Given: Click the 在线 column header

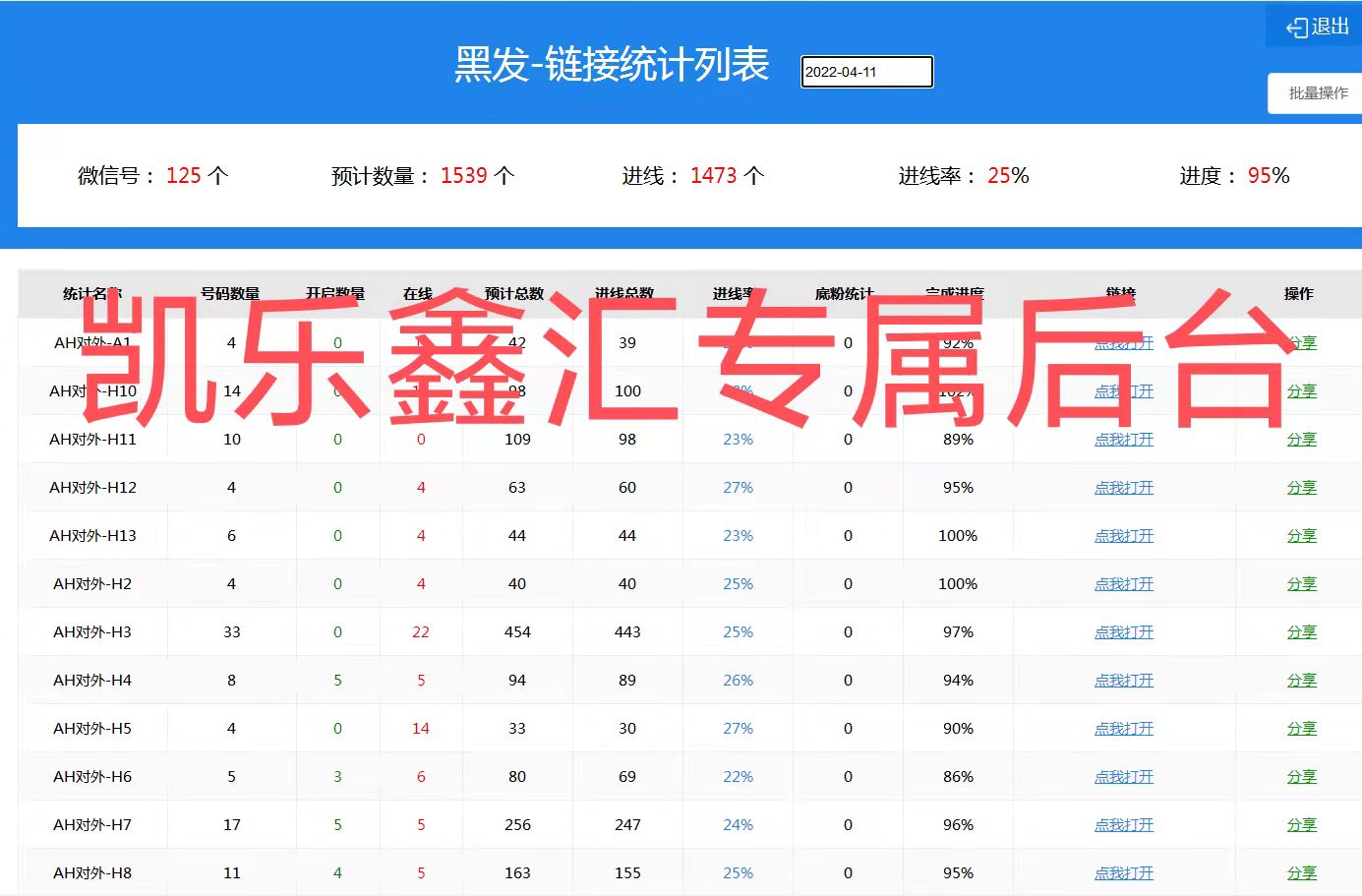Looking at the screenshot, I should [x=418, y=293].
